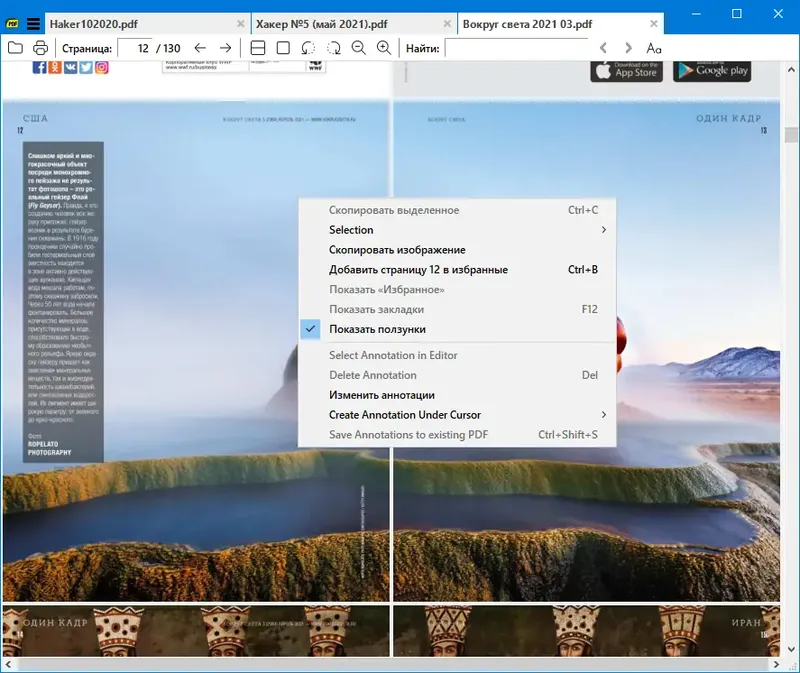The height and width of the screenshot is (673, 800).
Task: Click Delete Annotation menu entry
Action: (457, 375)
